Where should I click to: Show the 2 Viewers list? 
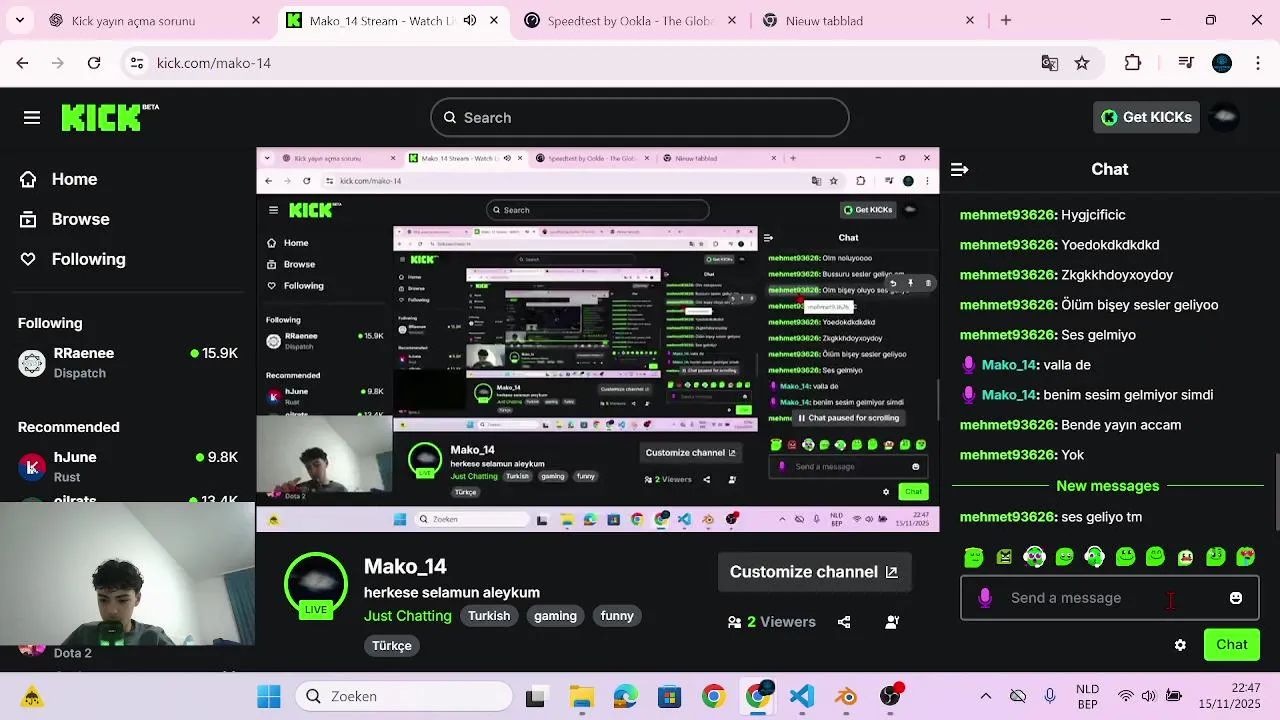pyautogui.click(x=772, y=622)
